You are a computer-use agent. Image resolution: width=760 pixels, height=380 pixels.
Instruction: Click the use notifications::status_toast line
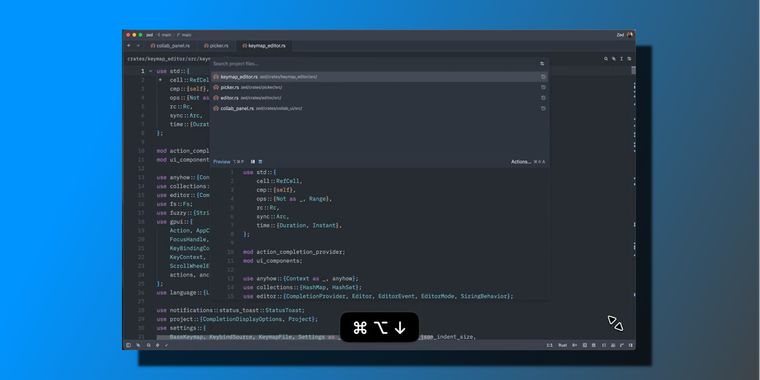[x=230, y=310]
